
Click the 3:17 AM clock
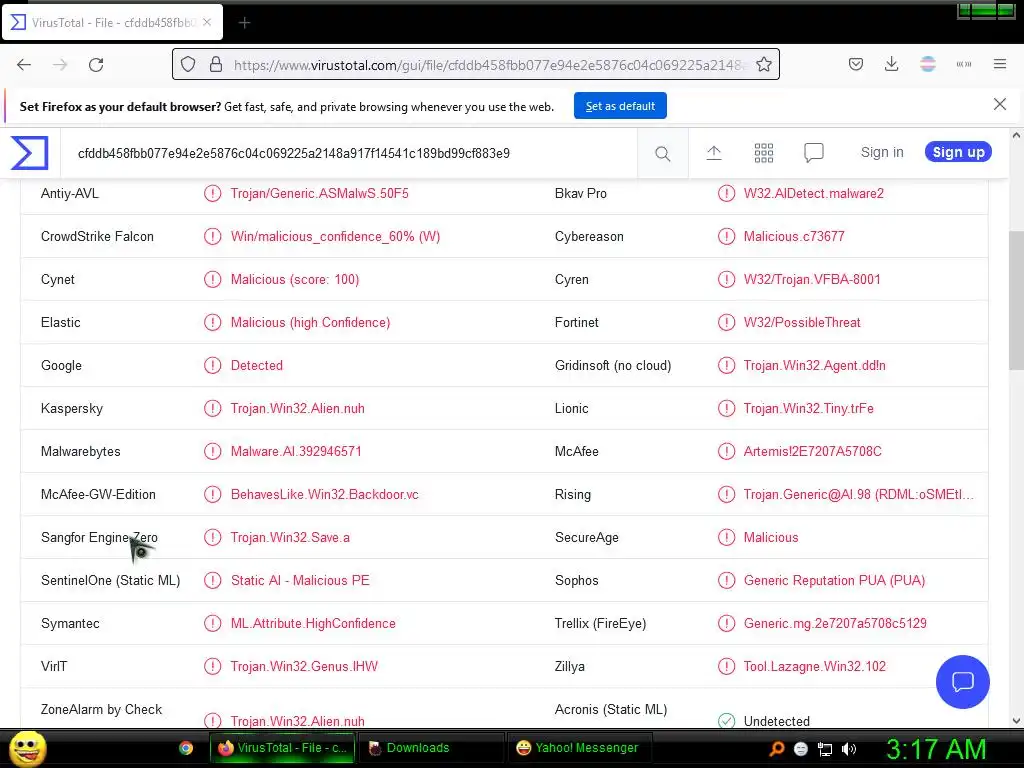coord(935,749)
